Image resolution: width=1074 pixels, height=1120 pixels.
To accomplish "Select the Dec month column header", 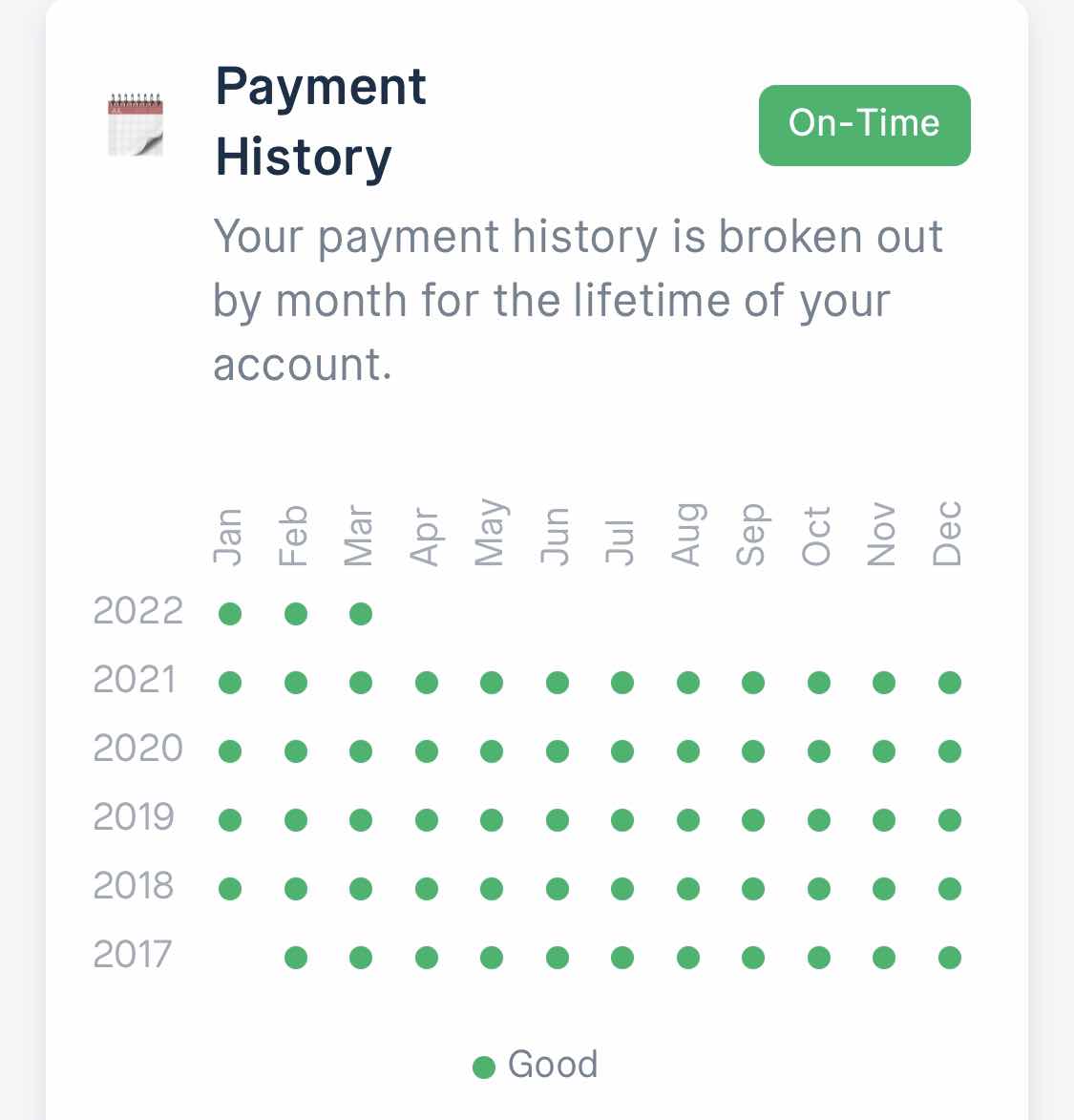I will [947, 533].
